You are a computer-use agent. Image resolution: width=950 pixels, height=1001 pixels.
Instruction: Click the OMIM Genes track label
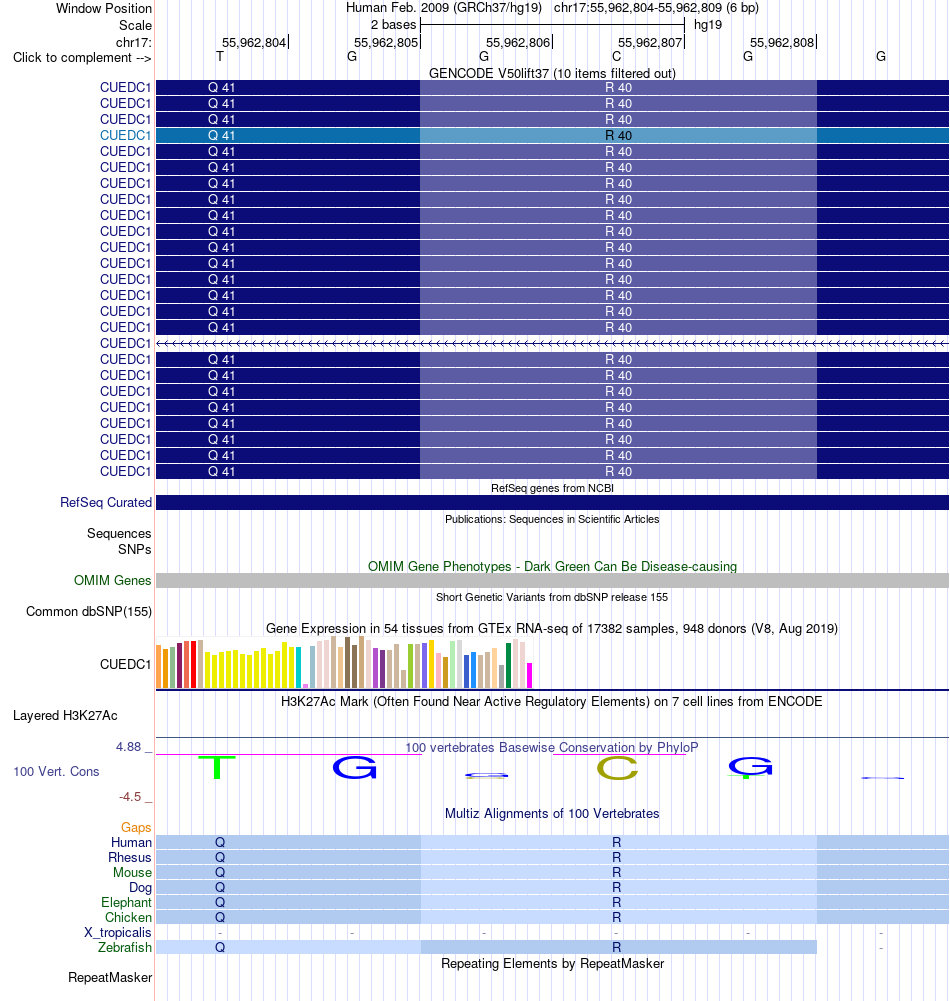tap(112, 580)
